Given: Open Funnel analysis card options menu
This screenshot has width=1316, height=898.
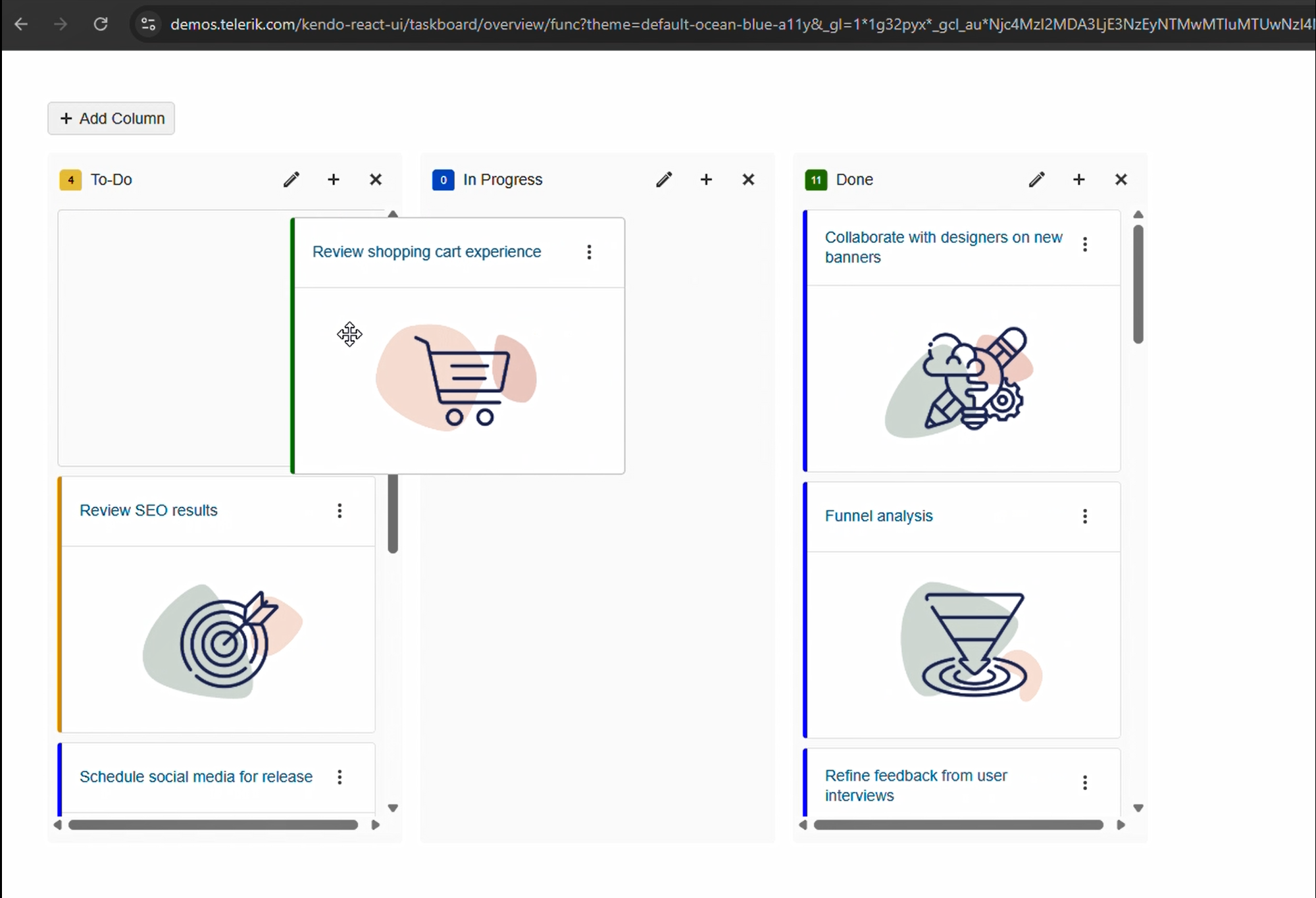Looking at the screenshot, I should click(1085, 516).
